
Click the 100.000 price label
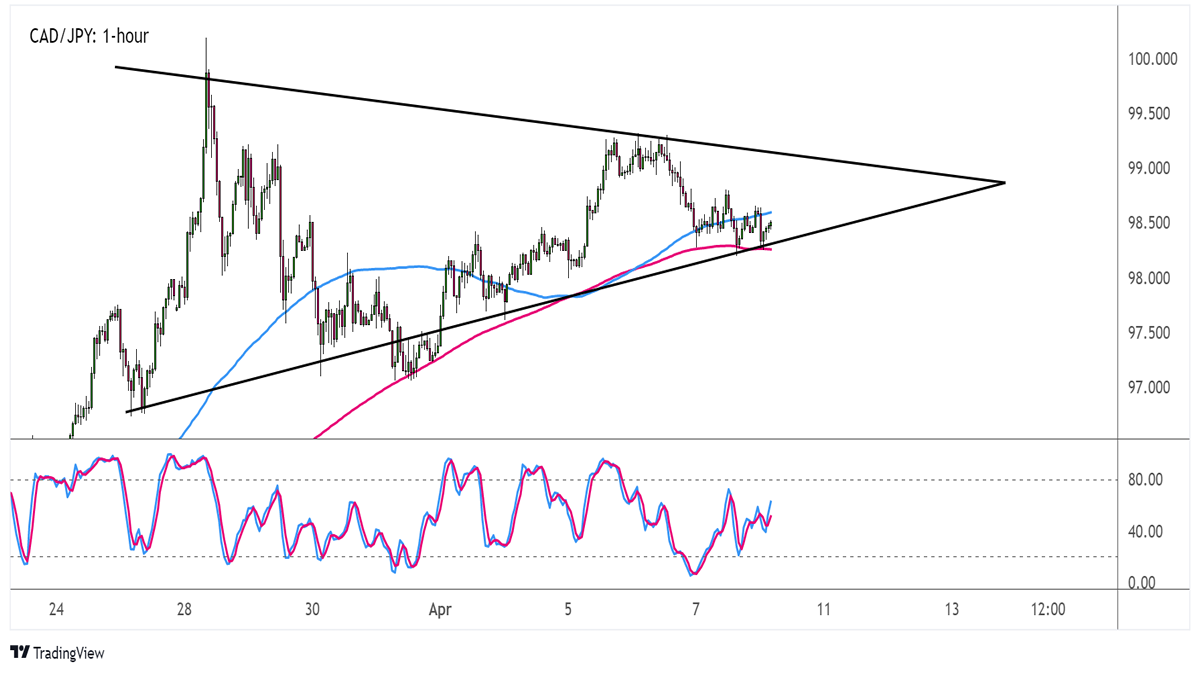(1151, 60)
